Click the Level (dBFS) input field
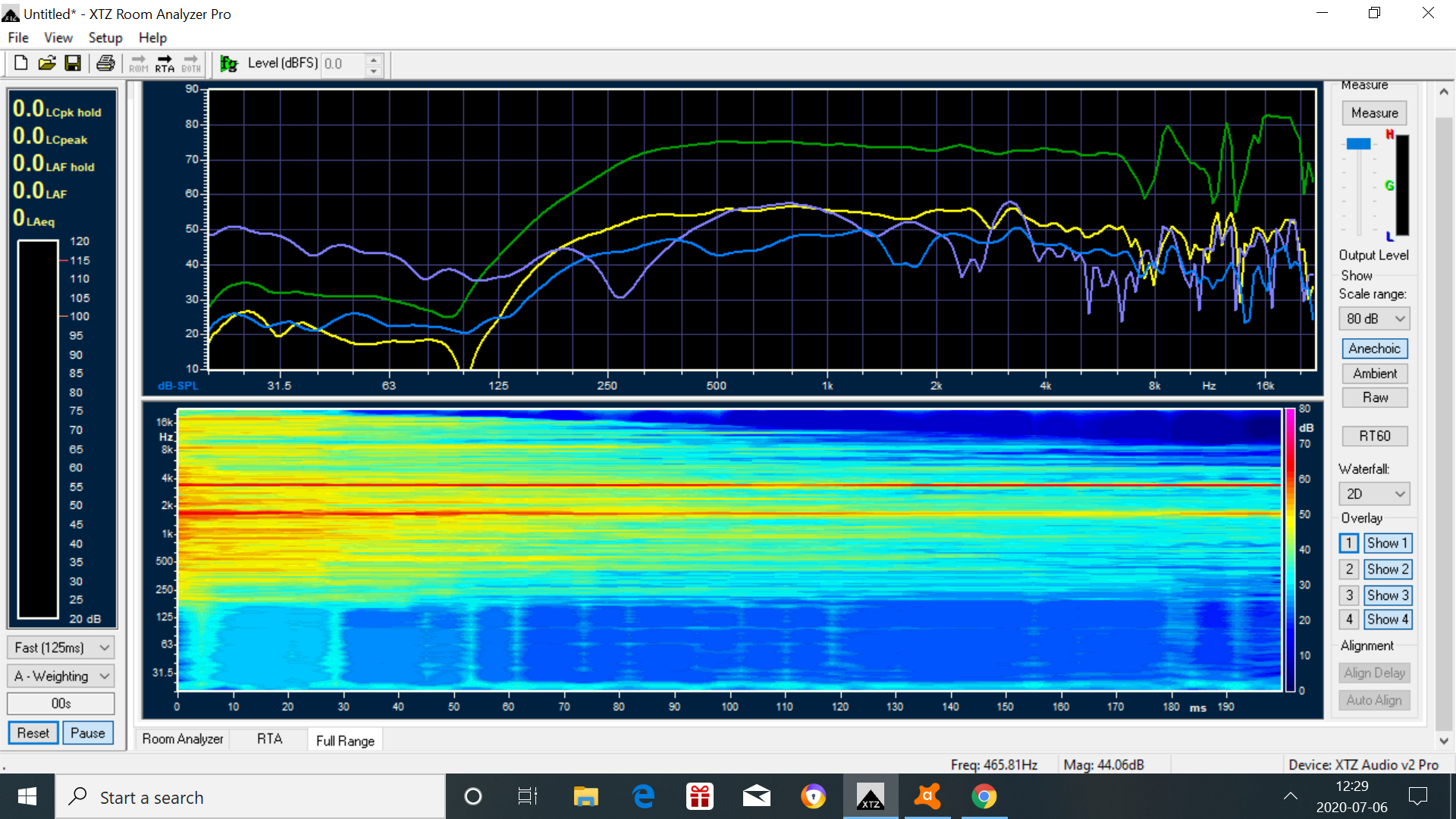Image resolution: width=1456 pixels, height=819 pixels. point(344,64)
